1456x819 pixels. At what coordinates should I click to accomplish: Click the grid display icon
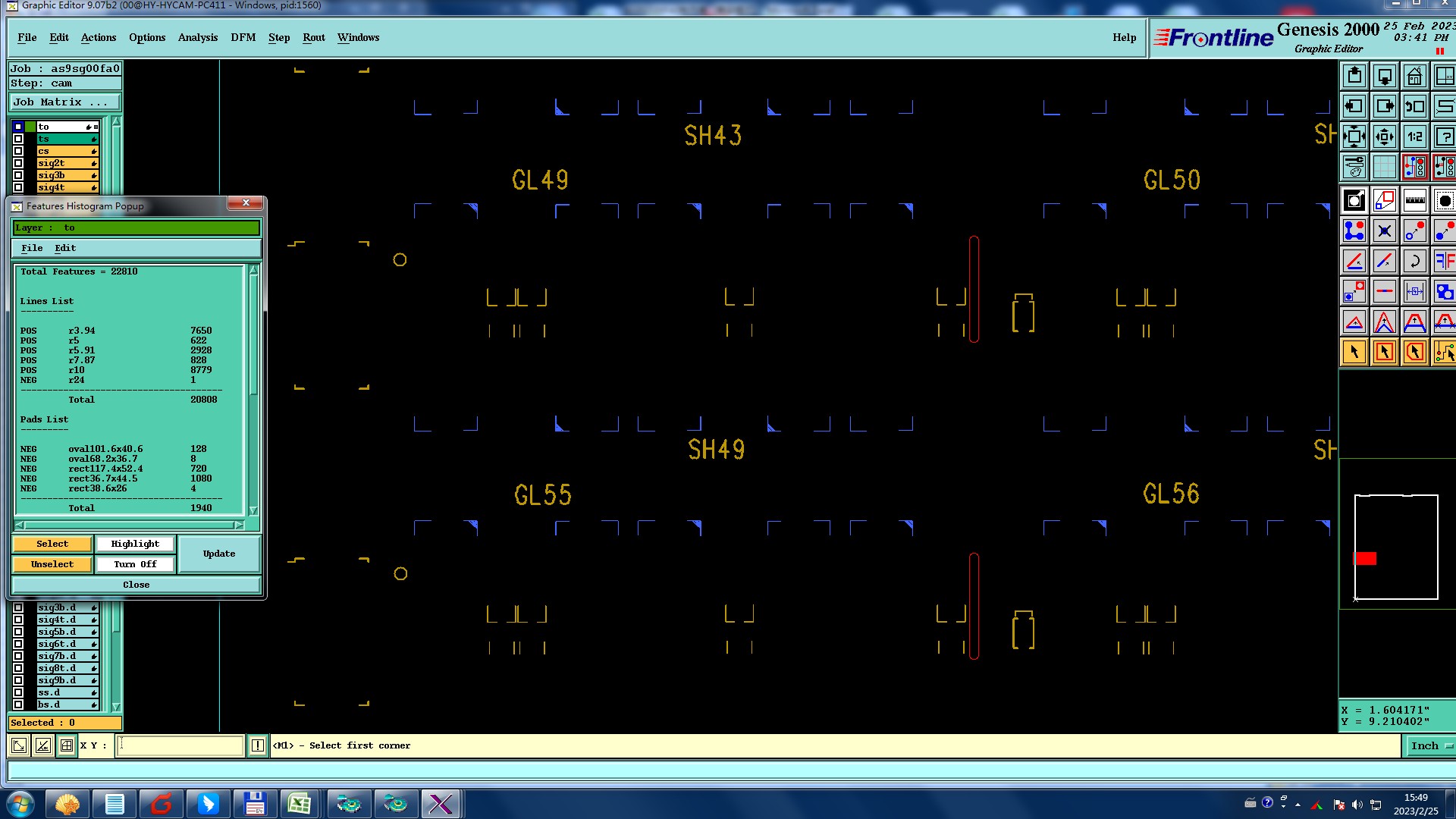click(x=1384, y=168)
